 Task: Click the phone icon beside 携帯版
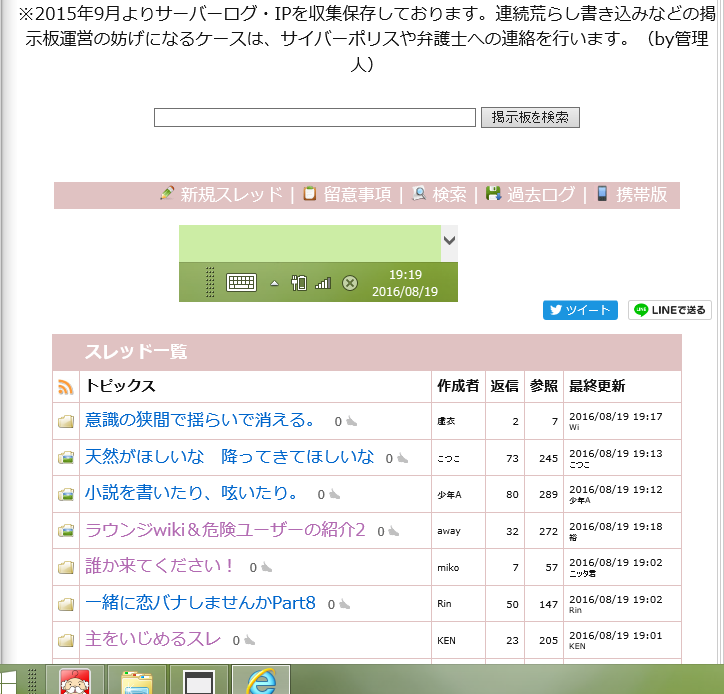[x=603, y=194]
